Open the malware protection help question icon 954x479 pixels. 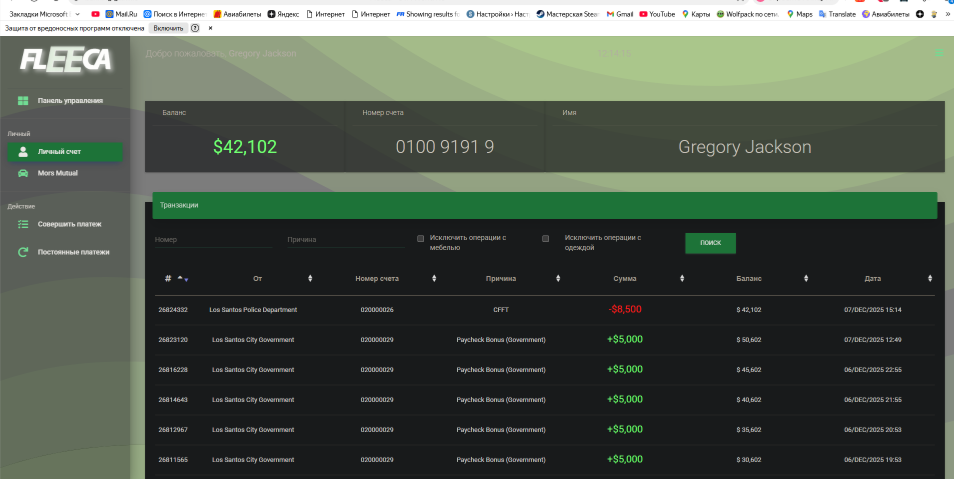(195, 28)
